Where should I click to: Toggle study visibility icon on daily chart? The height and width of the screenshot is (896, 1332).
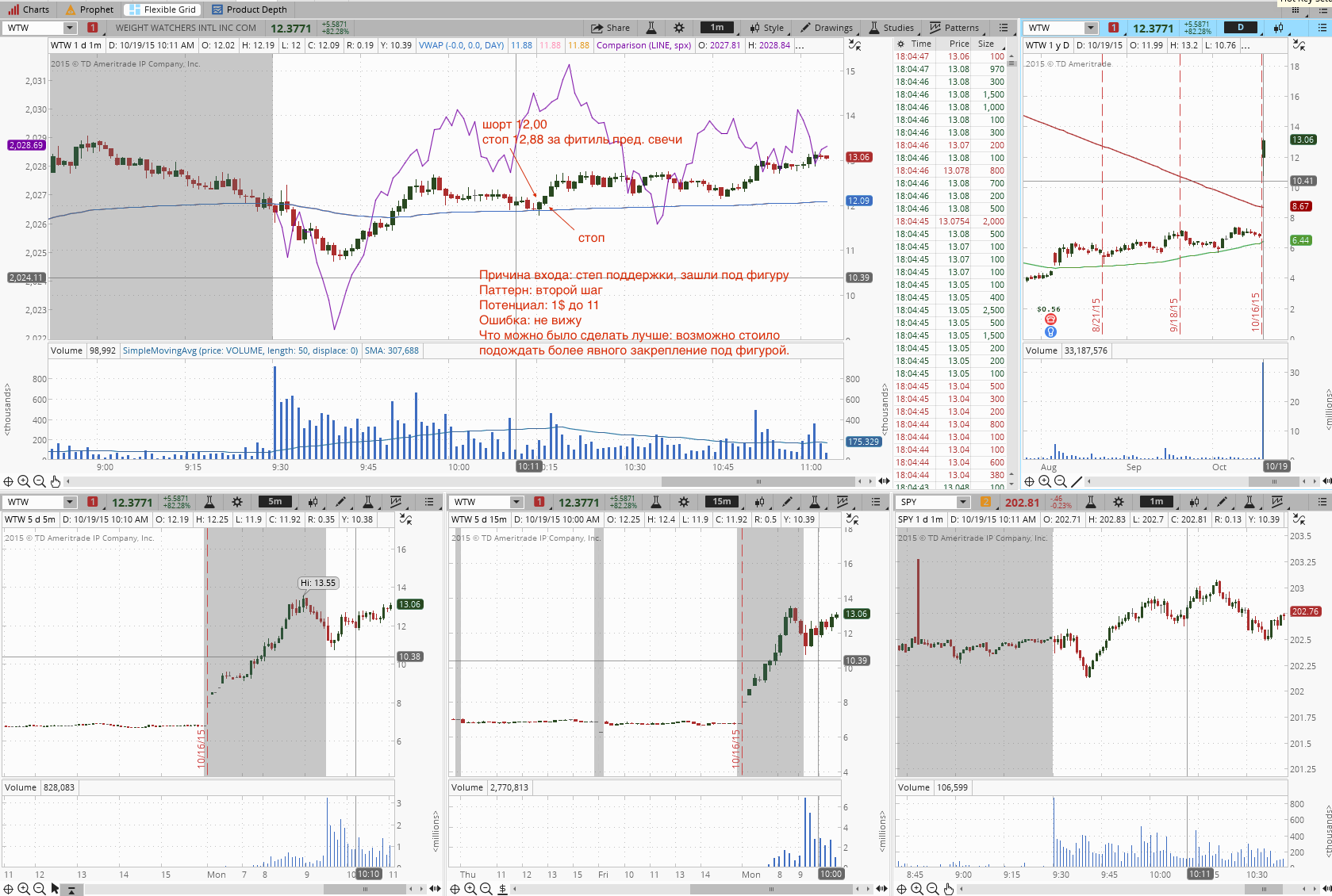pyautogui.click(x=1298, y=45)
